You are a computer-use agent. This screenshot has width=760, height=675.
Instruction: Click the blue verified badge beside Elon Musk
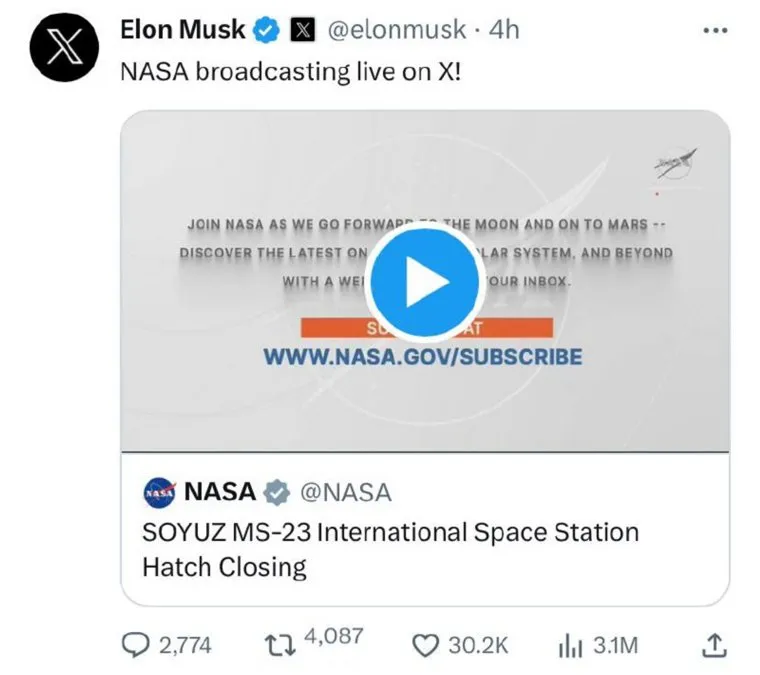coord(265,31)
